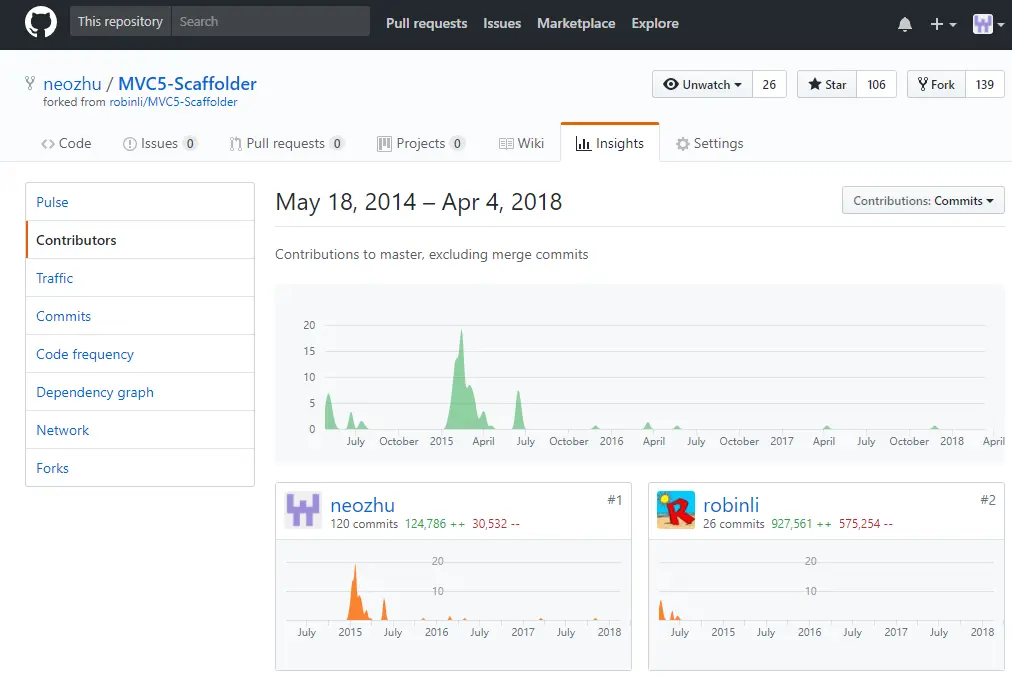
Task: Select Traffic in the insights sidebar
Action: coord(140,278)
